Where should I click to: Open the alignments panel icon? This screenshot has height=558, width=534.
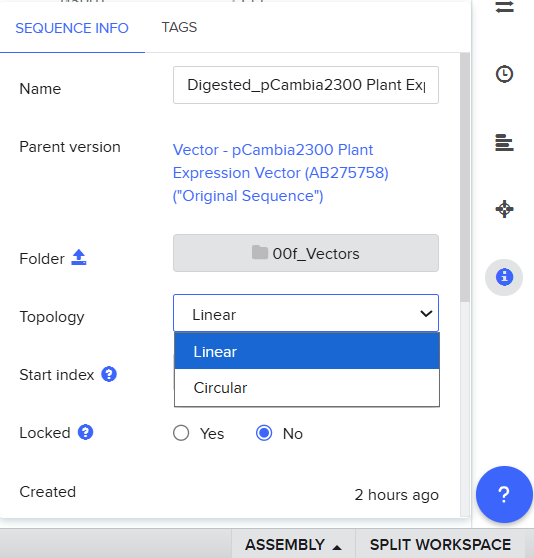click(x=504, y=142)
